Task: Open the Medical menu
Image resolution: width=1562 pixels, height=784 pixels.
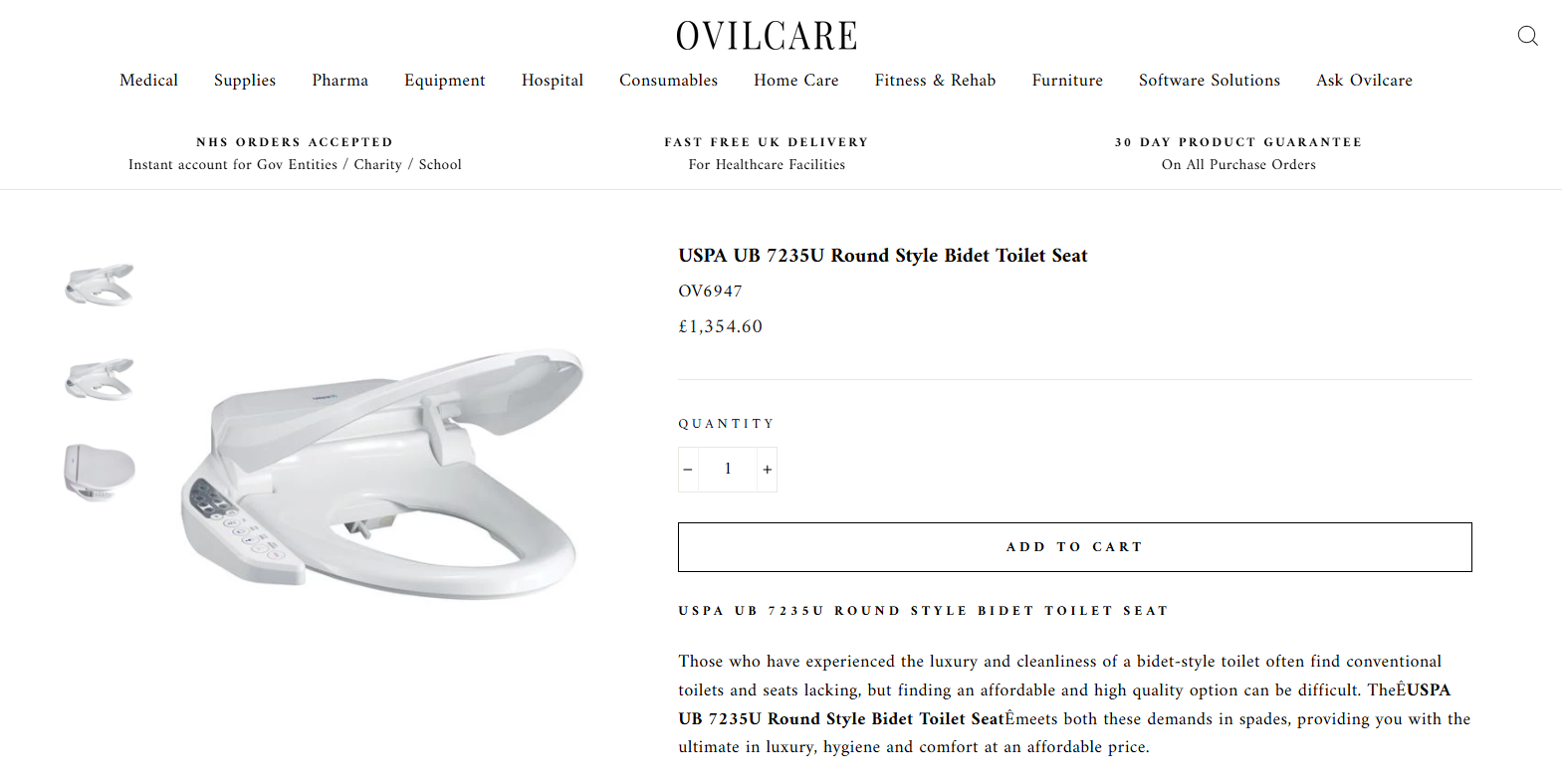Action: click(148, 81)
